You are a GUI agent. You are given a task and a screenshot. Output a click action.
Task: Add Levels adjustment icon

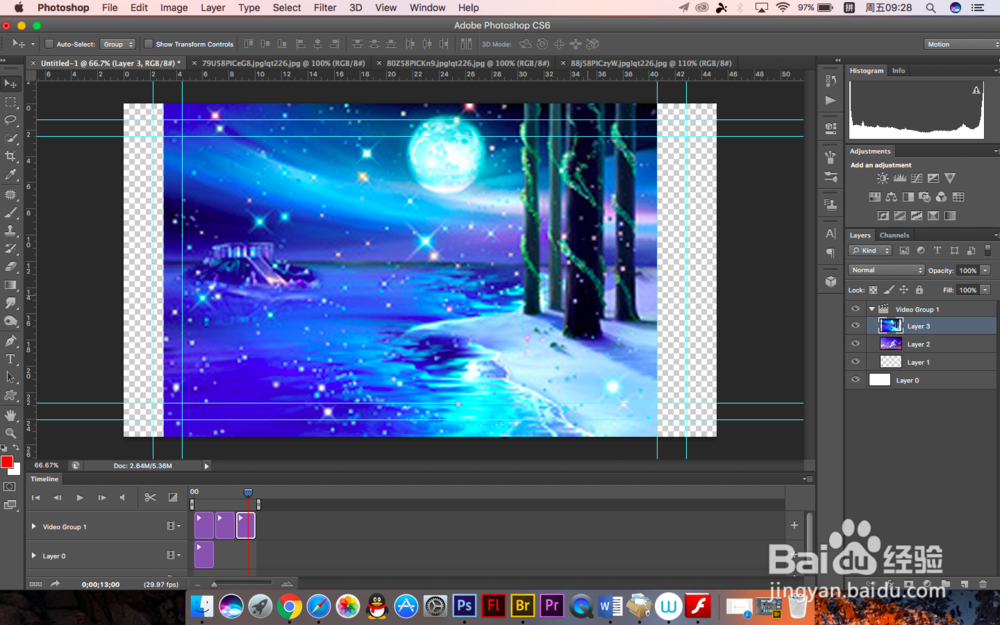pos(900,179)
